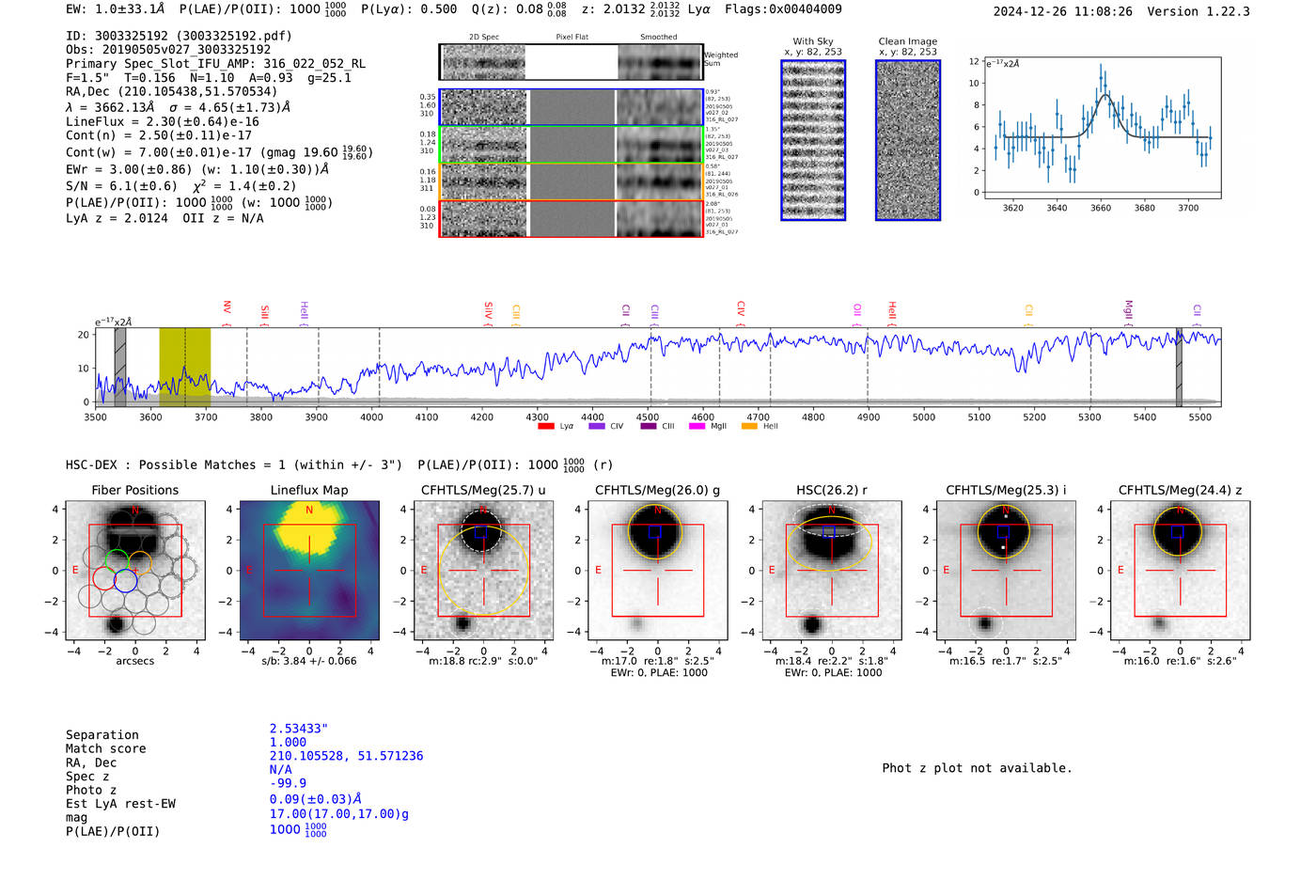1316x896 pixels.
Task: Click the magenta MgII legend swatch
Action: 697,426
